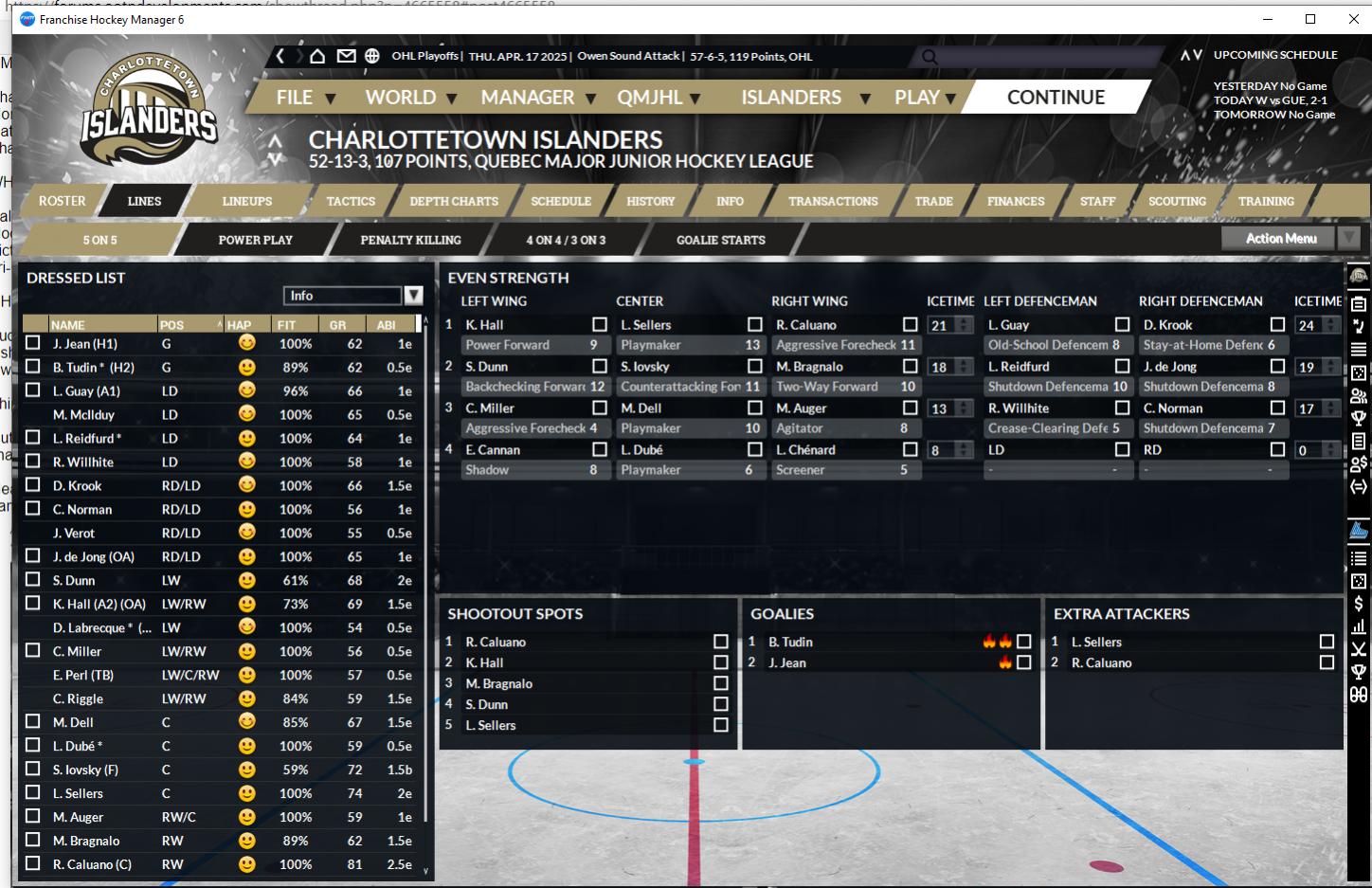Click the search magnifier icon
This screenshot has height=888, width=1372.
point(930,57)
